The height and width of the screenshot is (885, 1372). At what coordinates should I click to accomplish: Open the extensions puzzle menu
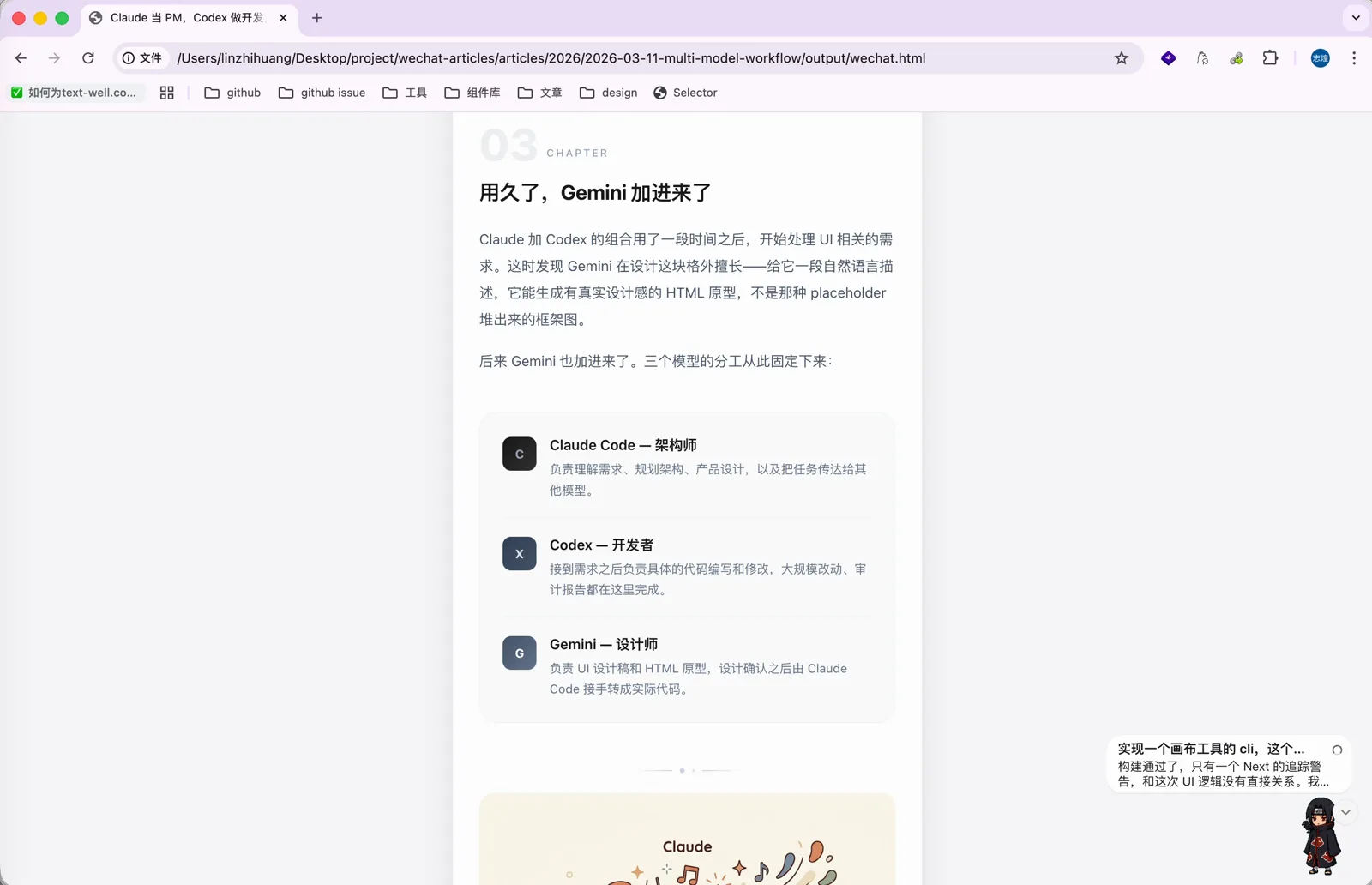(x=1271, y=58)
